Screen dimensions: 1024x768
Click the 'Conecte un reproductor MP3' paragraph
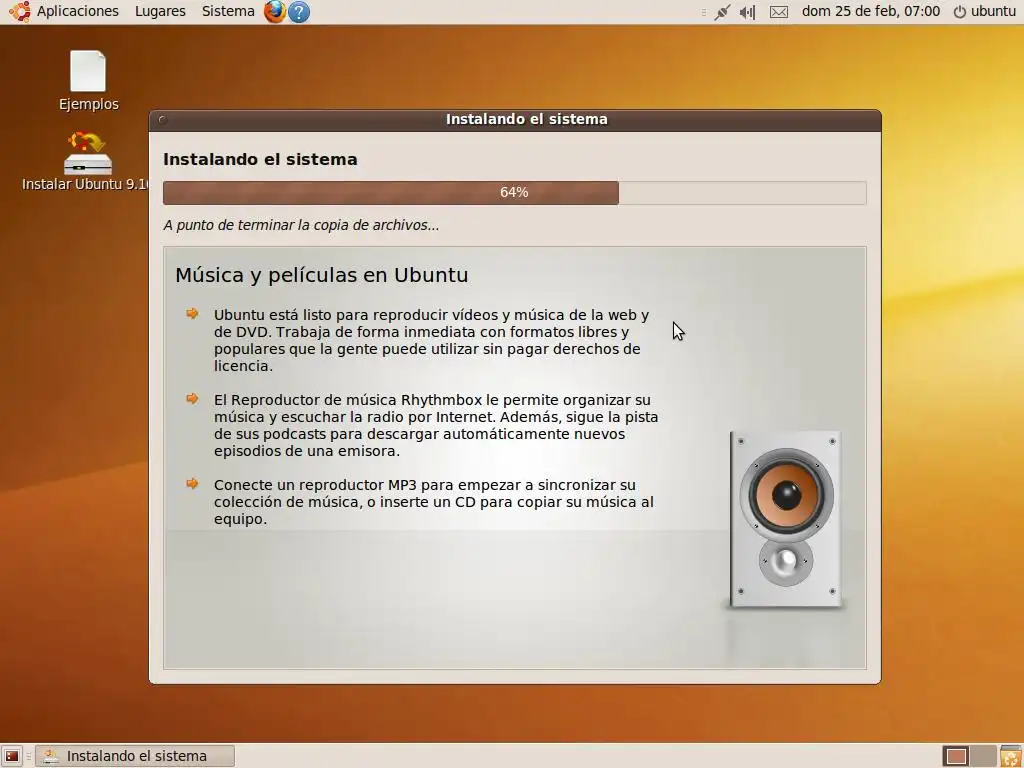[x=434, y=502]
